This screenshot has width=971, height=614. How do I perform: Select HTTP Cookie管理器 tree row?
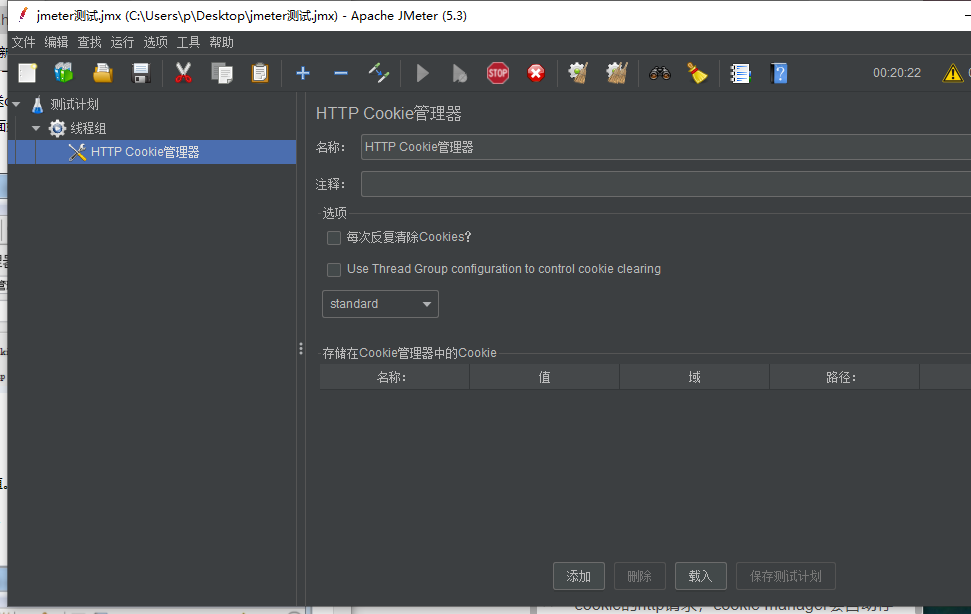[152, 152]
